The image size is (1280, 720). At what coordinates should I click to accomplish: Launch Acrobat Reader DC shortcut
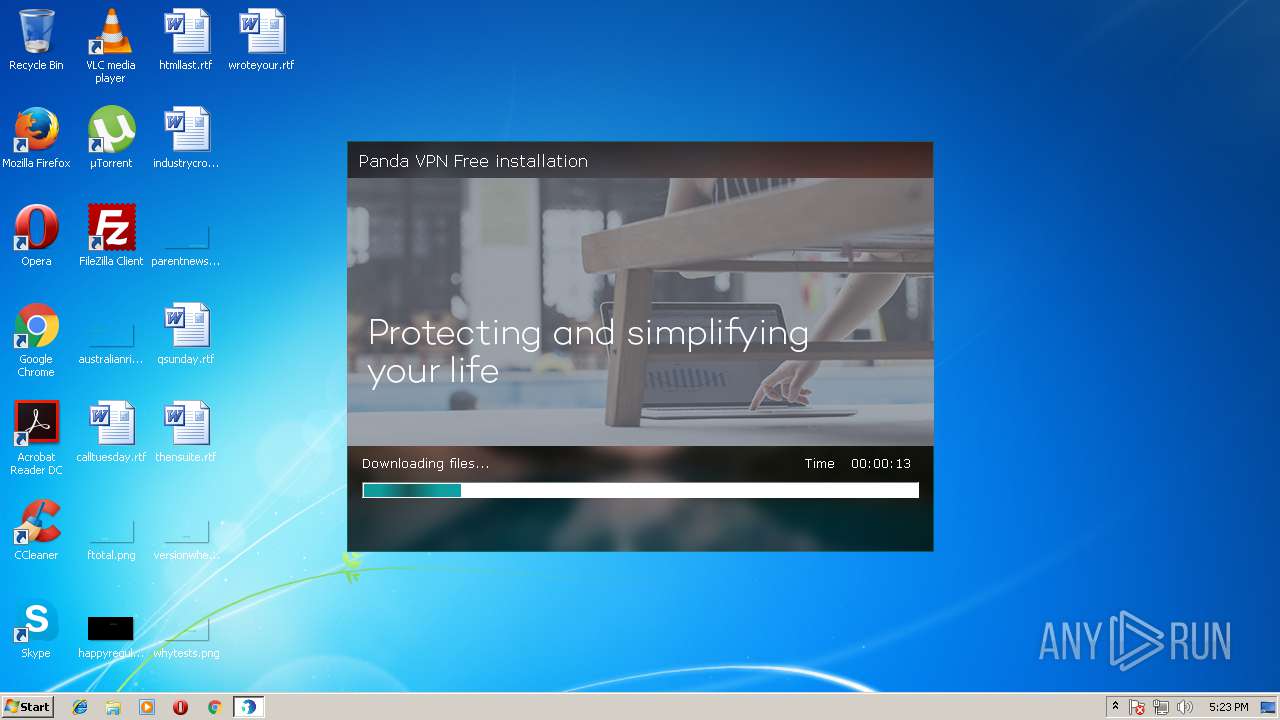(36, 438)
